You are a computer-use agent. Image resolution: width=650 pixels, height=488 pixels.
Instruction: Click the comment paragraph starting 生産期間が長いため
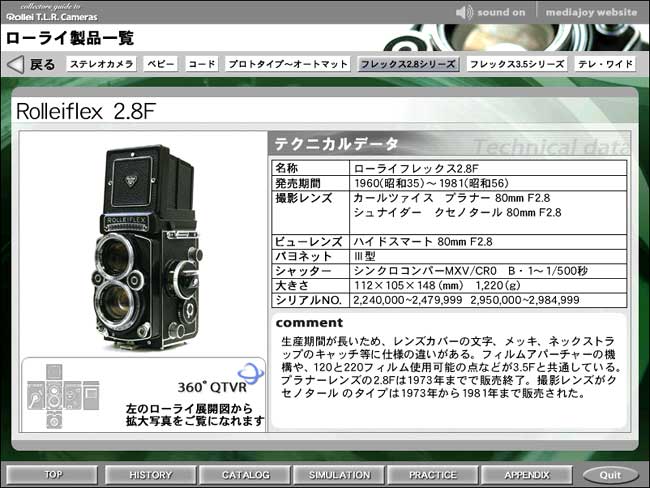tap(451, 367)
